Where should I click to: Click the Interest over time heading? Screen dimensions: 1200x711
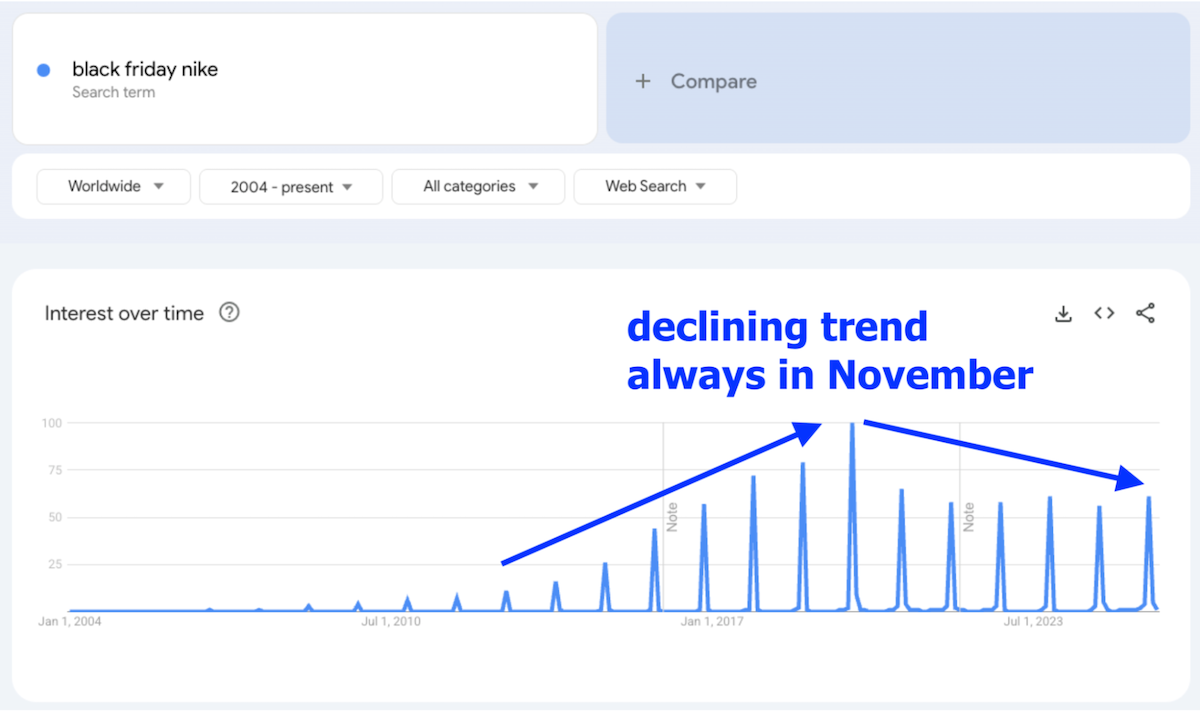123,313
